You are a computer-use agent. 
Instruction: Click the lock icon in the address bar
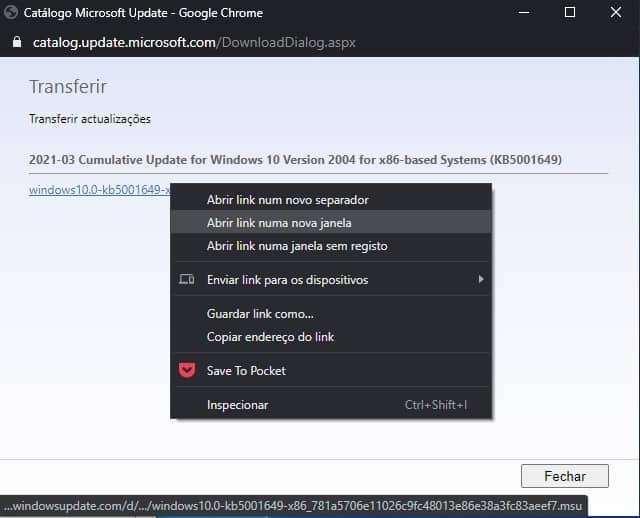pyautogui.click(x=17, y=42)
